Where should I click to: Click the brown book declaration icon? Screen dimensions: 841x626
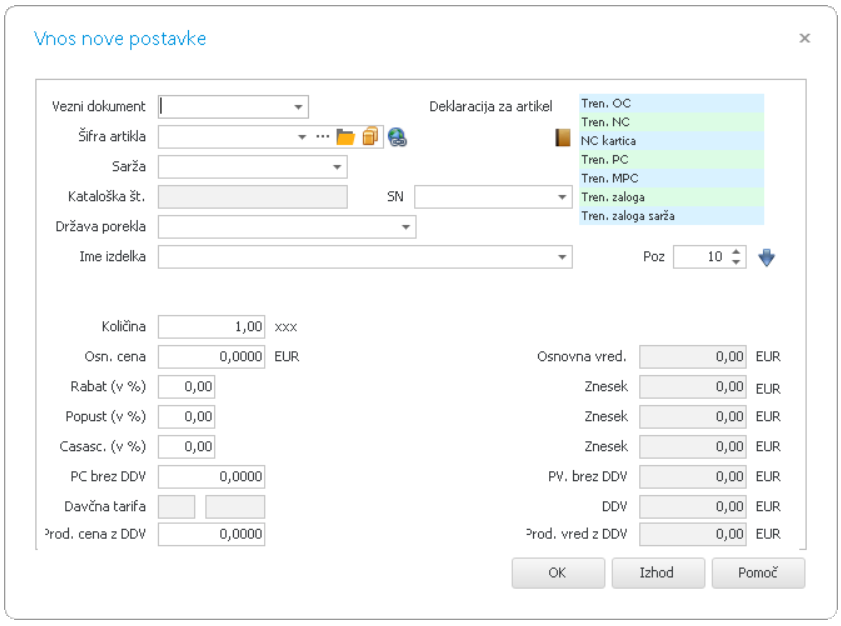click(x=563, y=138)
